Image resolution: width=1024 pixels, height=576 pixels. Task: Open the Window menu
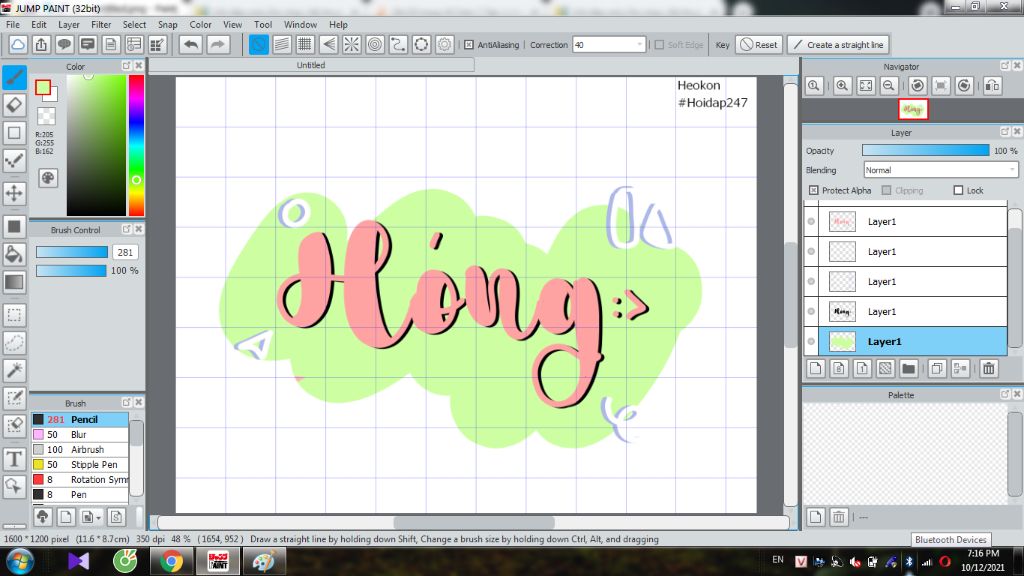pyautogui.click(x=300, y=24)
